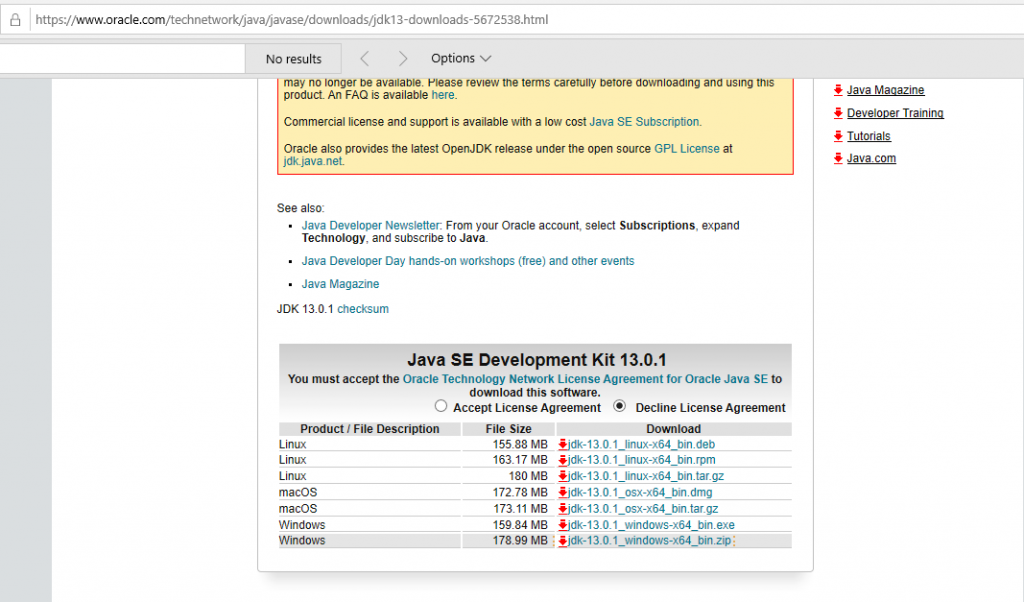Click the Download column header

(x=673, y=429)
